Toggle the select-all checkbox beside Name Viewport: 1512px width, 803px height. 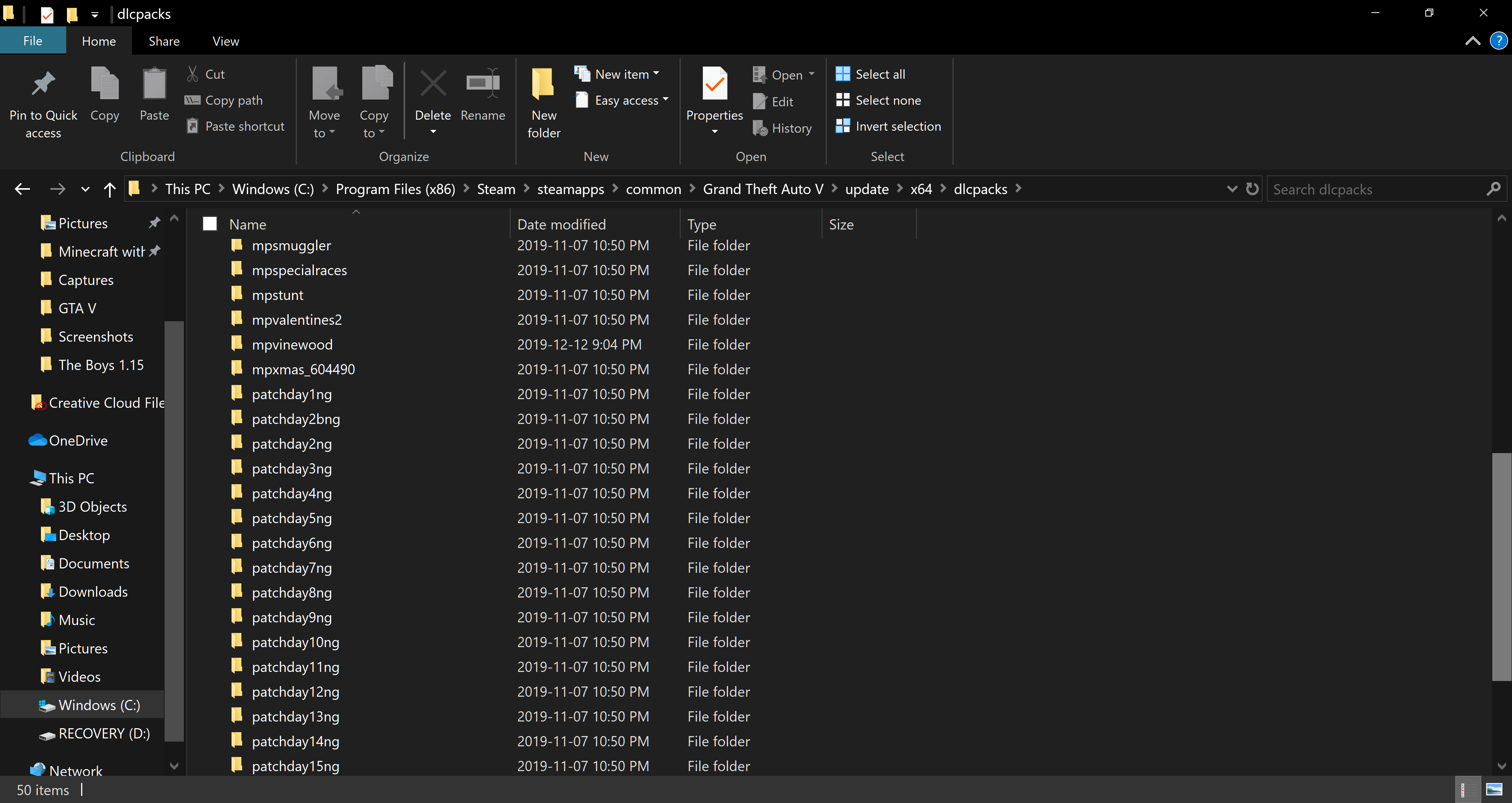(209, 224)
